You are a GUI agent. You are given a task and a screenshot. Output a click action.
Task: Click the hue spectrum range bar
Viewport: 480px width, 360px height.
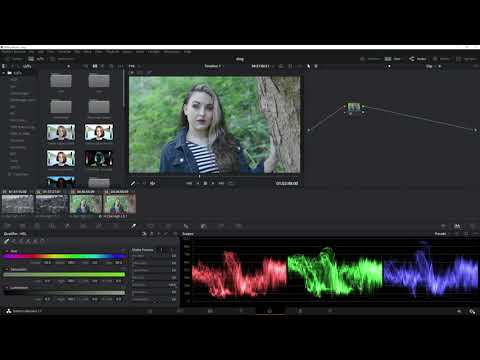coord(65,256)
